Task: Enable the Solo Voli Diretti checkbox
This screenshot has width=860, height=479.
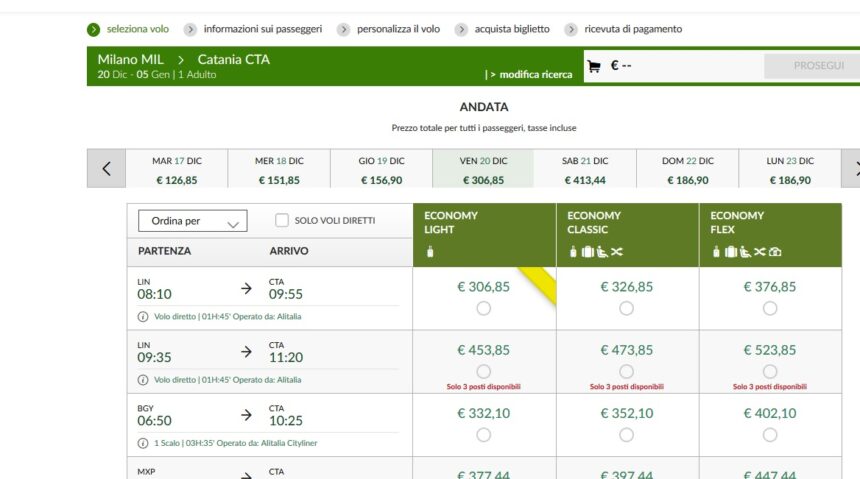Action: click(x=282, y=220)
